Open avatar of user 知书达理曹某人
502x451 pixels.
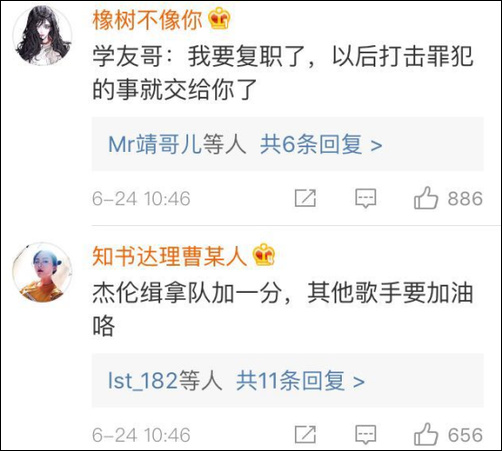(x=42, y=272)
